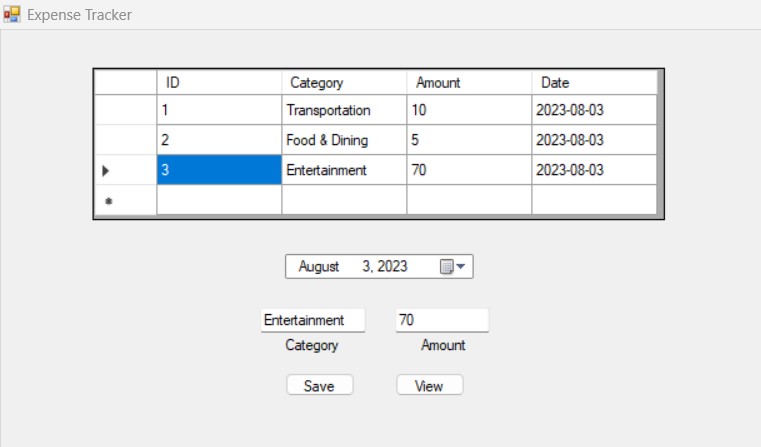Screen dimensions: 761x447
Task: Open the date picker calendar dropdown
Action: (455, 266)
